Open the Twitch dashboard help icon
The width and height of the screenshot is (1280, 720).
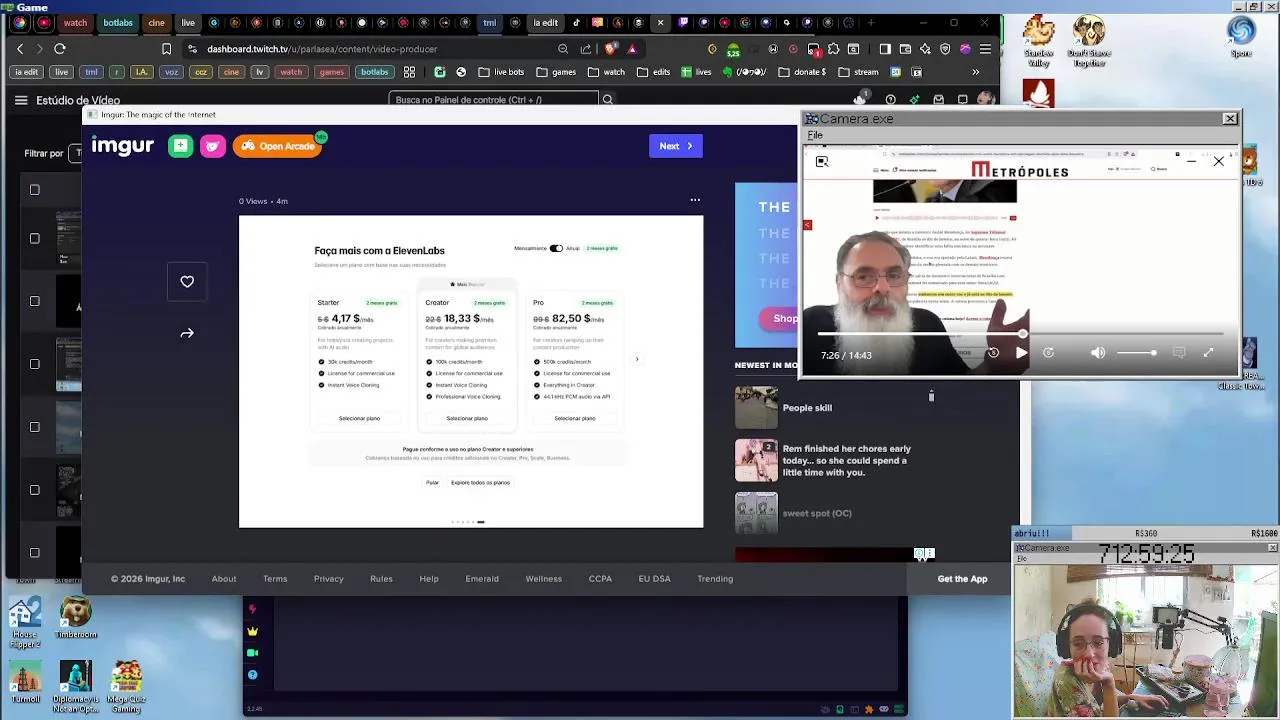[x=890, y=100]
